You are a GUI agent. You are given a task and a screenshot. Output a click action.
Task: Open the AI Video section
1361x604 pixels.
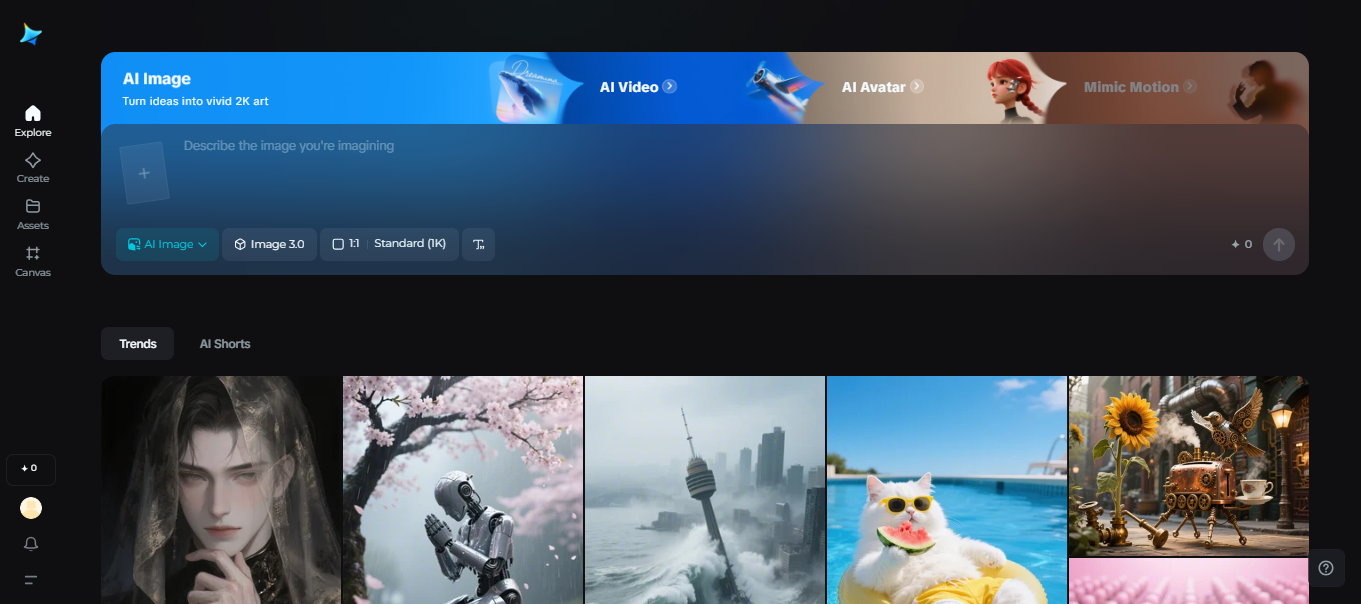(x=637, y=87)
